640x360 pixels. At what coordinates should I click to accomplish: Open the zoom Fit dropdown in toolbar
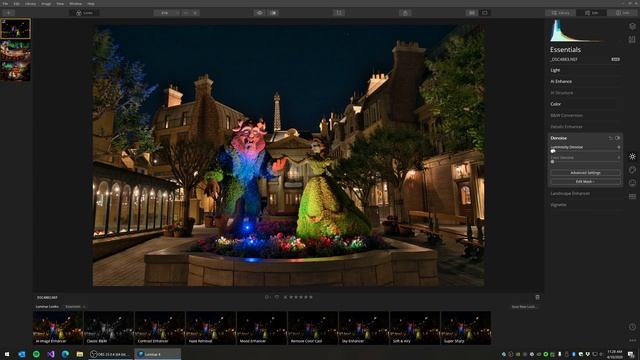(x=166, y=13)
